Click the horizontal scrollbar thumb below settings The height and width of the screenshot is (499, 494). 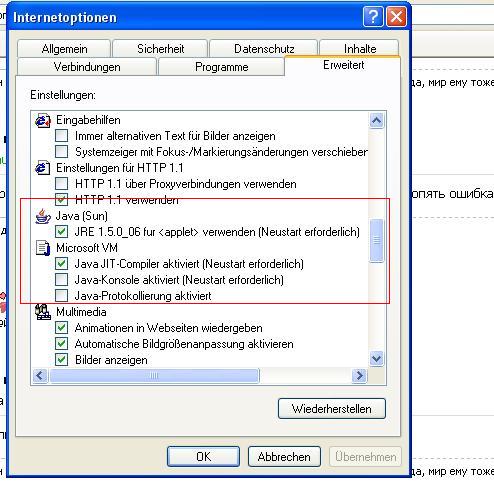coord(154,376)
